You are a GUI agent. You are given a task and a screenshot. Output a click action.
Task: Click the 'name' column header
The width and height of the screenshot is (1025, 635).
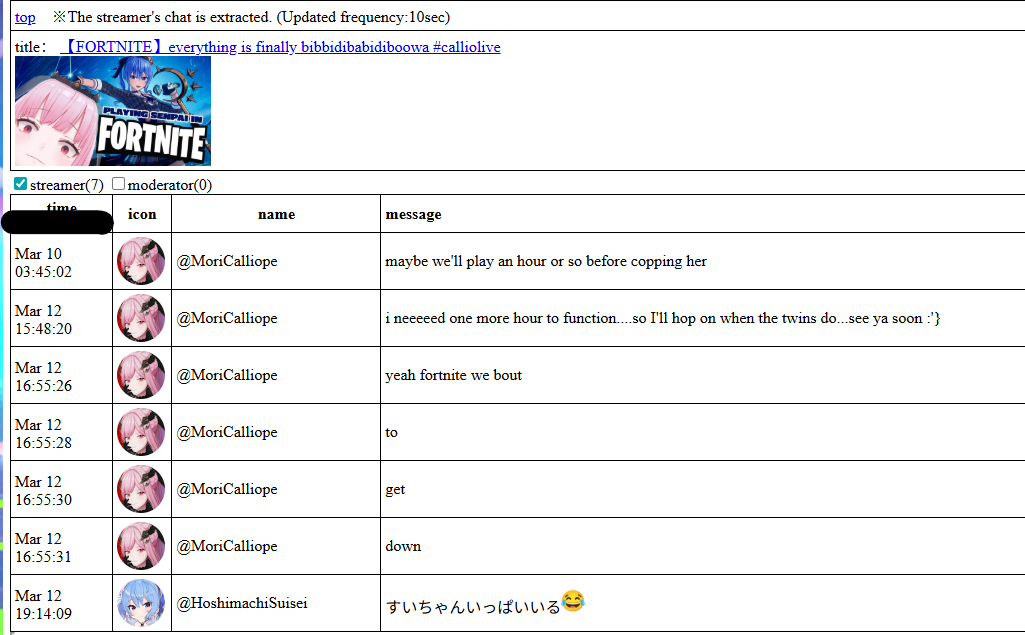pyautogui.click(x=277, y=215)
